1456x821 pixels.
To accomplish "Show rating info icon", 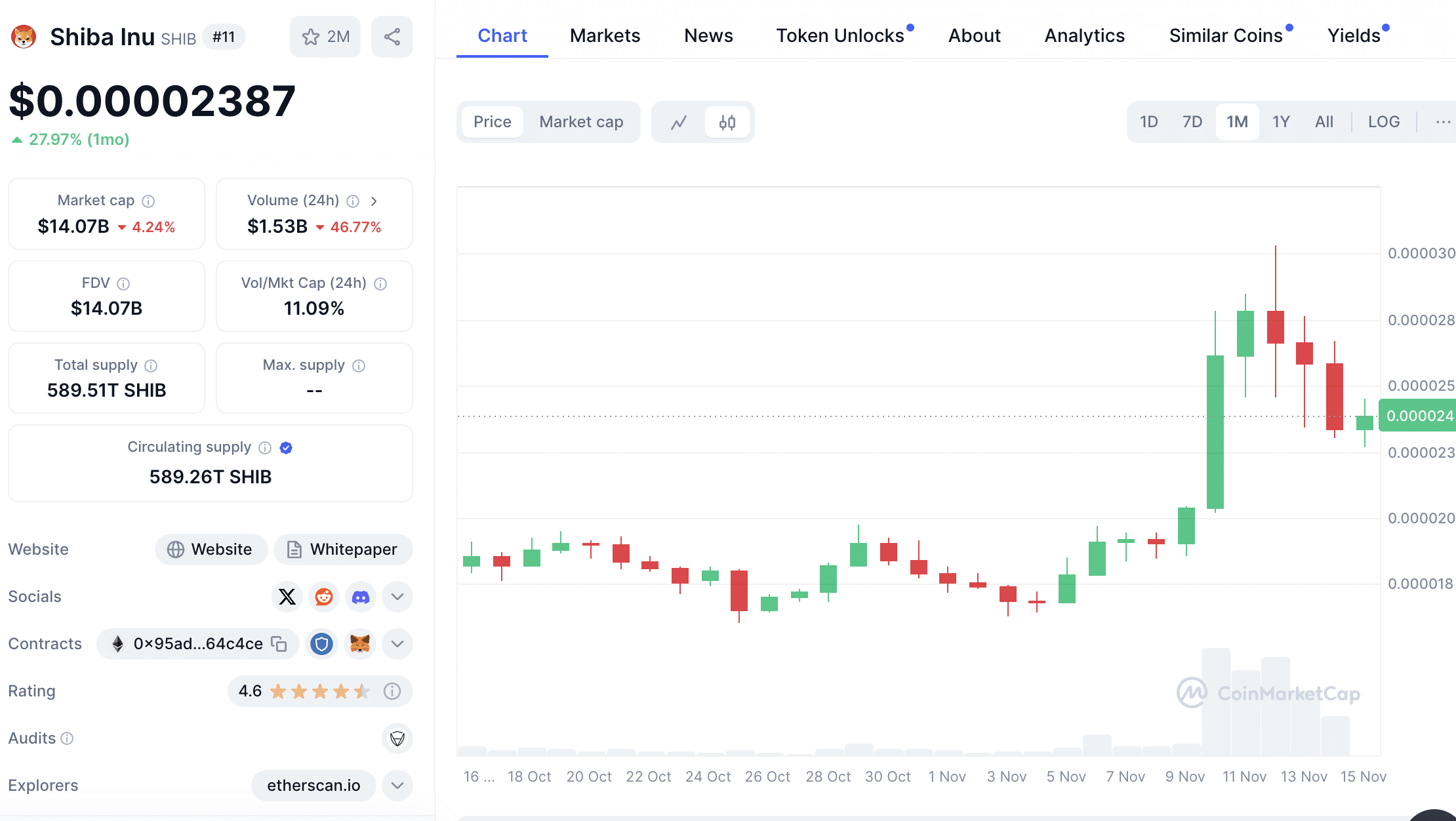I will click(x=392, y=691).
